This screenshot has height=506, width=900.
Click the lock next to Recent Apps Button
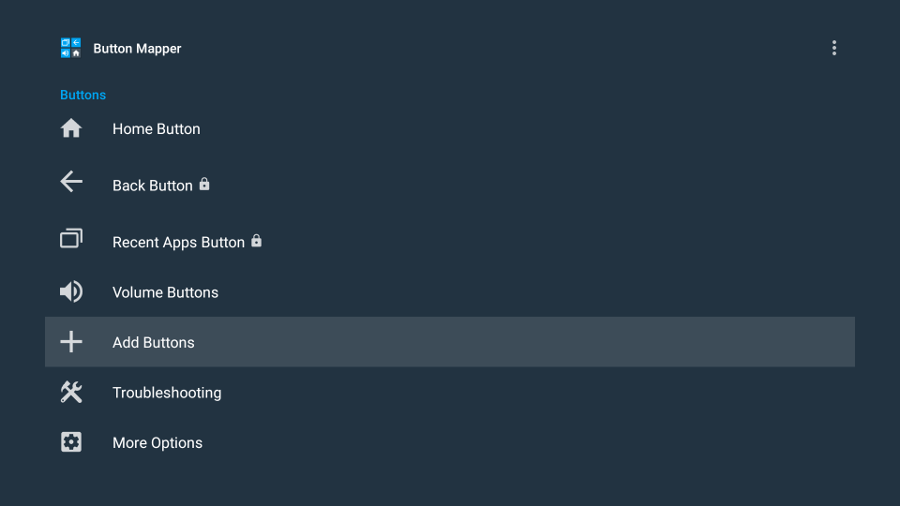257,241
